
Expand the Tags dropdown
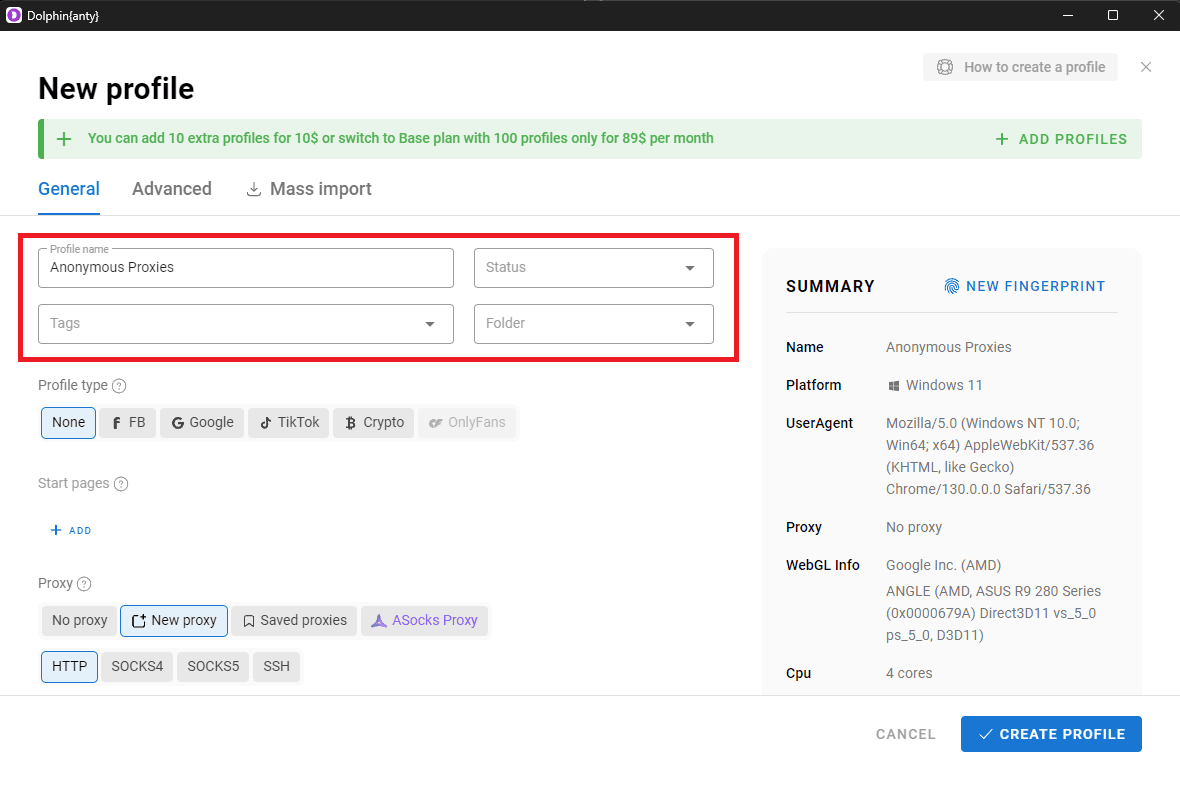pos(245,323)
